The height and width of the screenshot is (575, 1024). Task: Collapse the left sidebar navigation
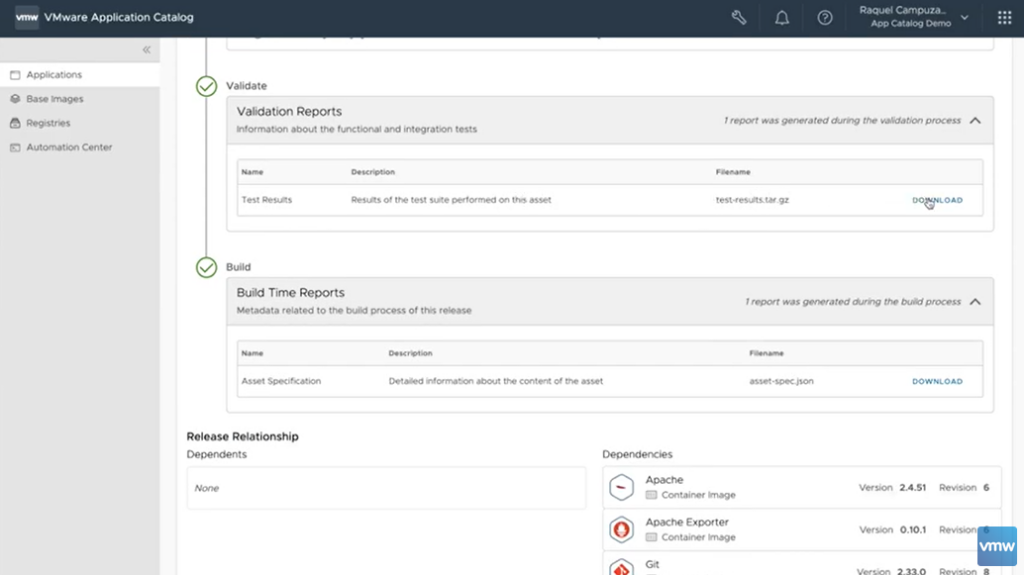pos(146,50)
